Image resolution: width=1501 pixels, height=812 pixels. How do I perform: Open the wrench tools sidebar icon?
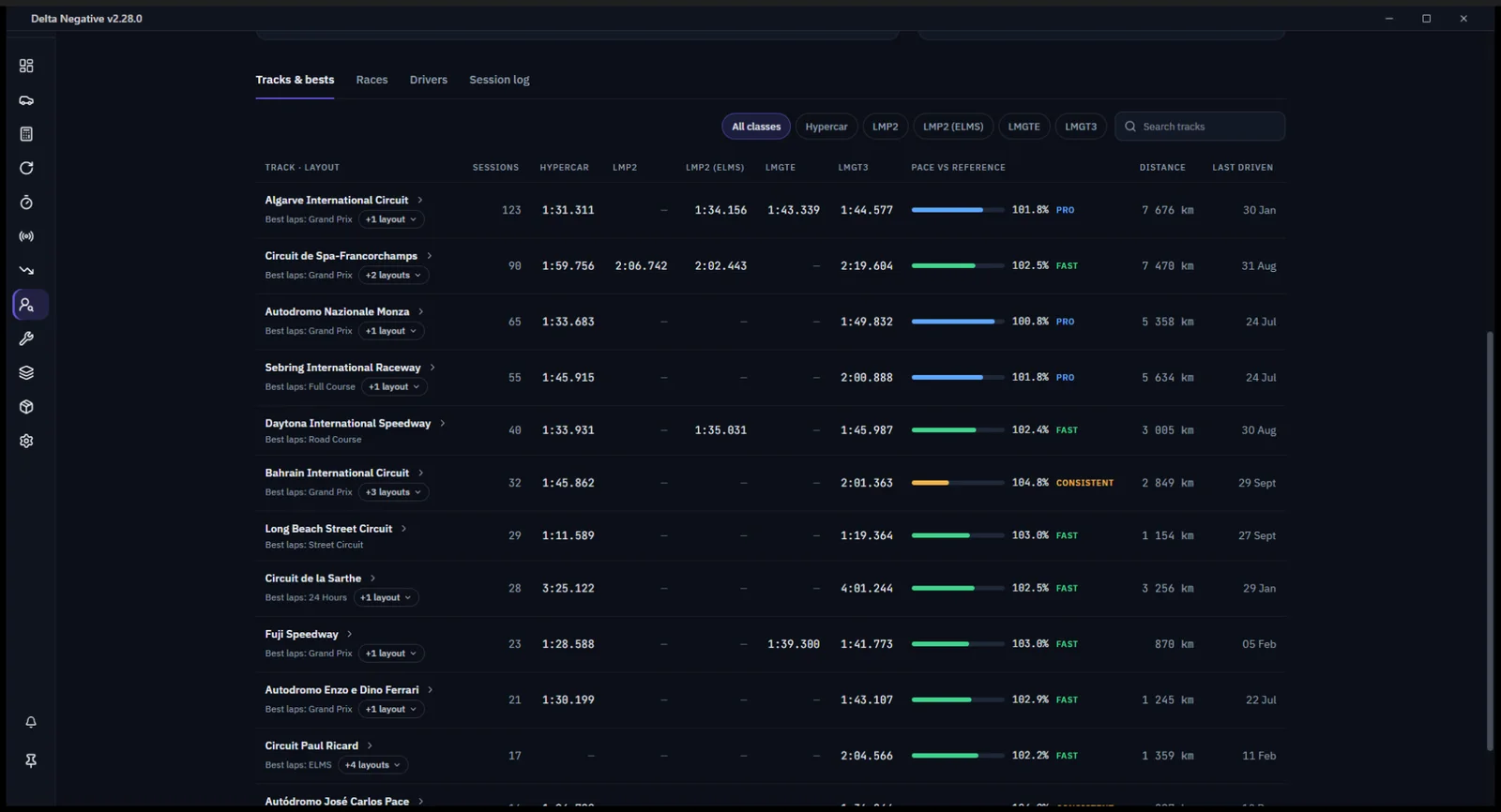tap(26, 338)
